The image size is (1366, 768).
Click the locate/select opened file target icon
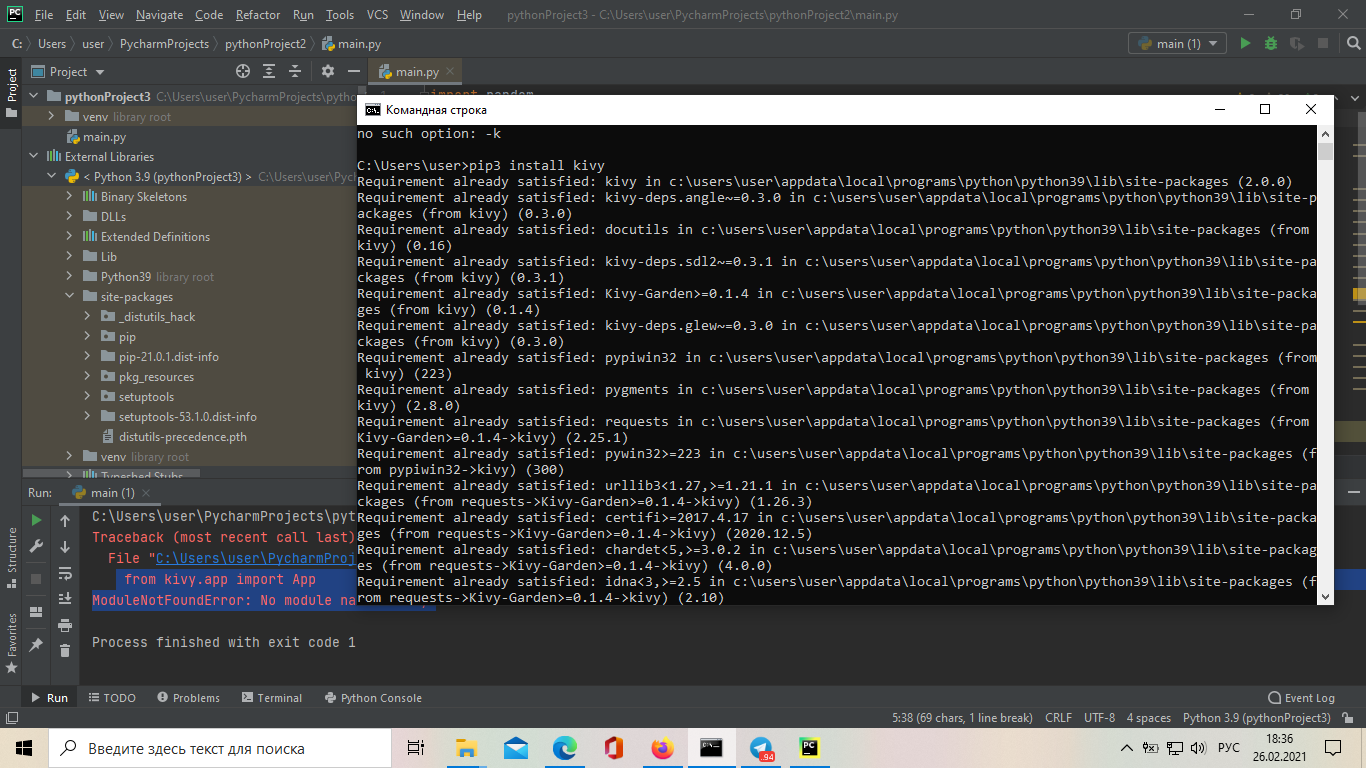click(242, 72)
